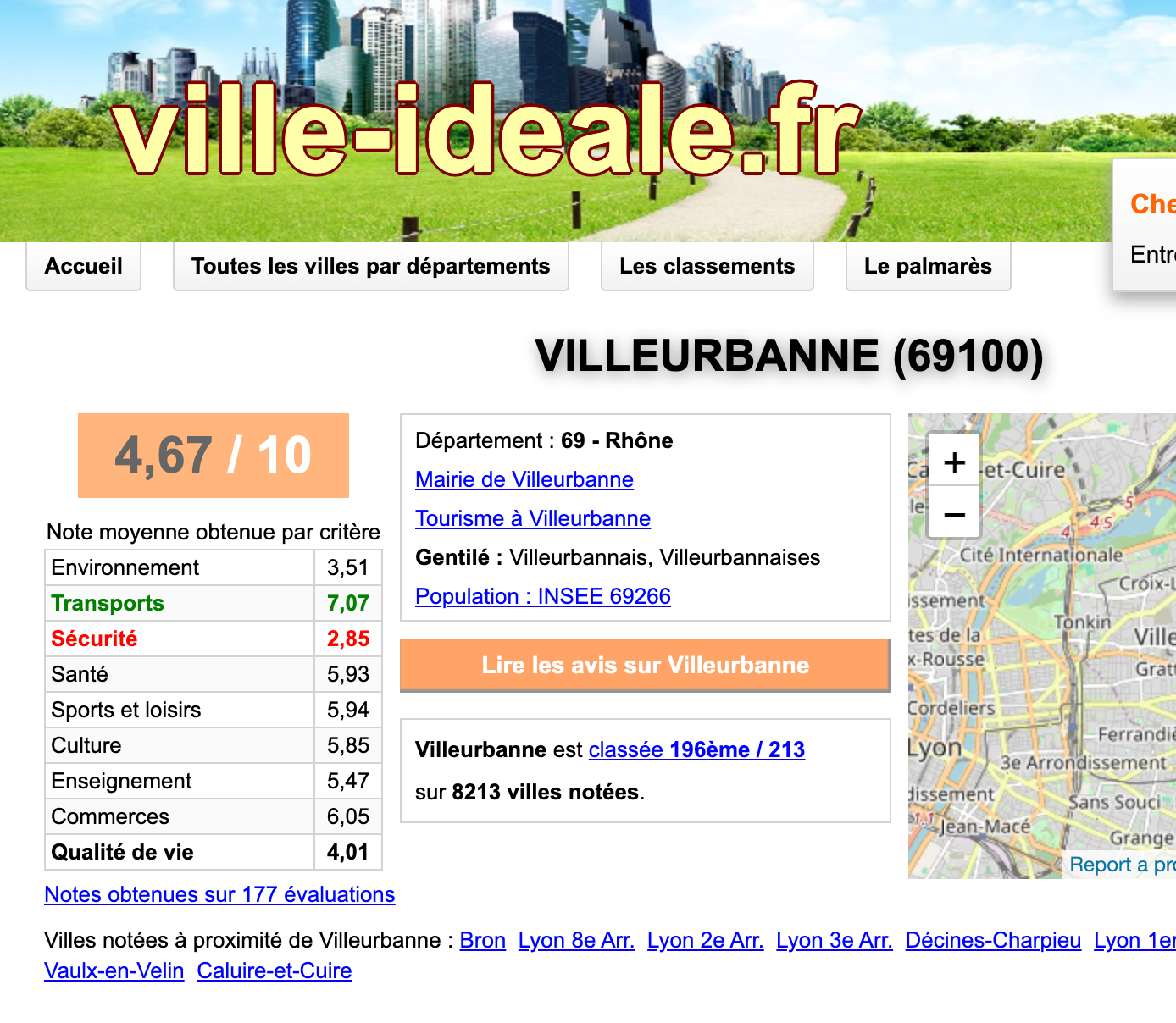Click the ville-ideale.fr logo banner
This screenshot has height=1023, width=1176.
point(487,129)
